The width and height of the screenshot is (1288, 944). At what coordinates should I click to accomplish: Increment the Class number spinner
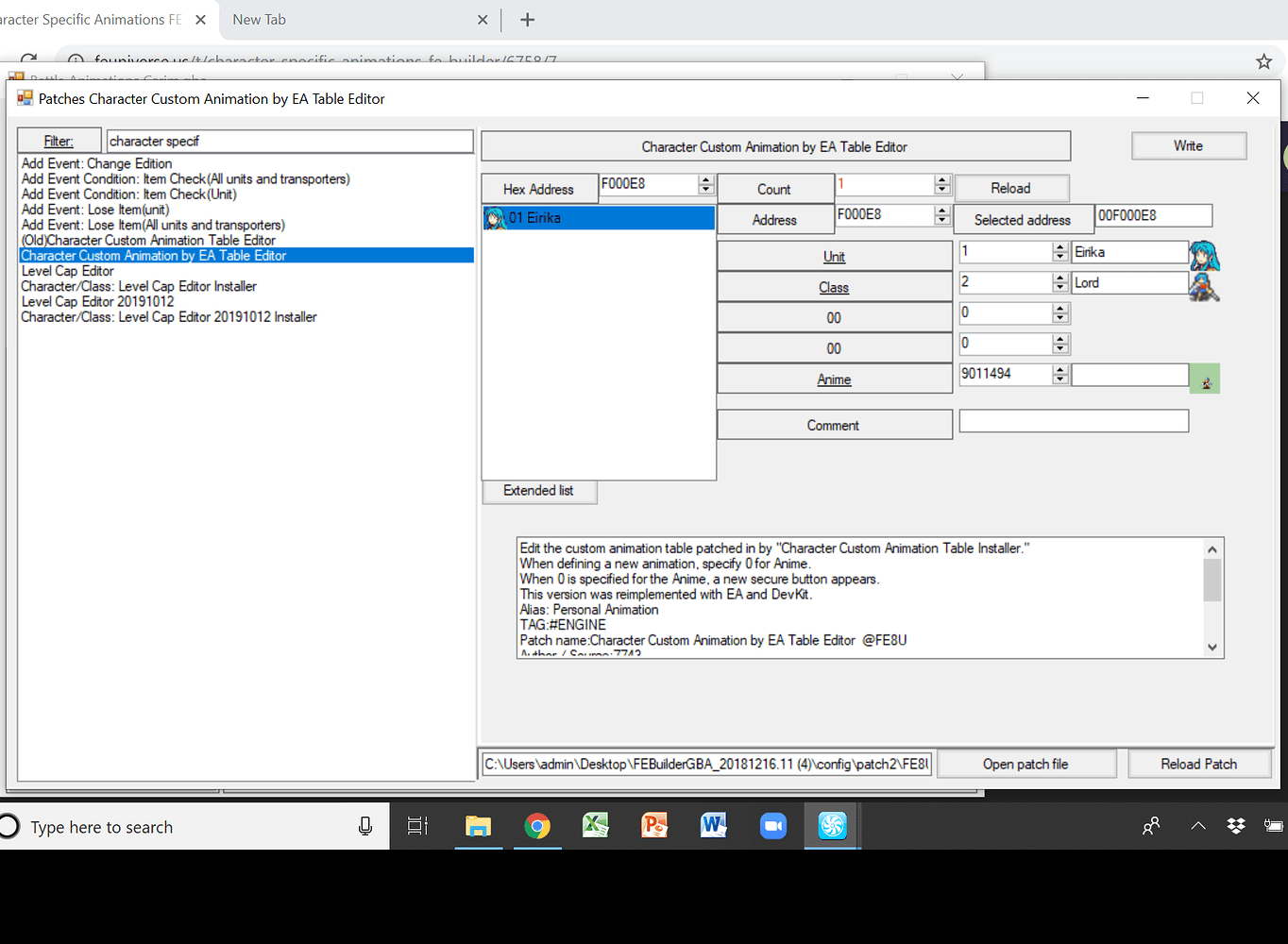click(1060, 278)
